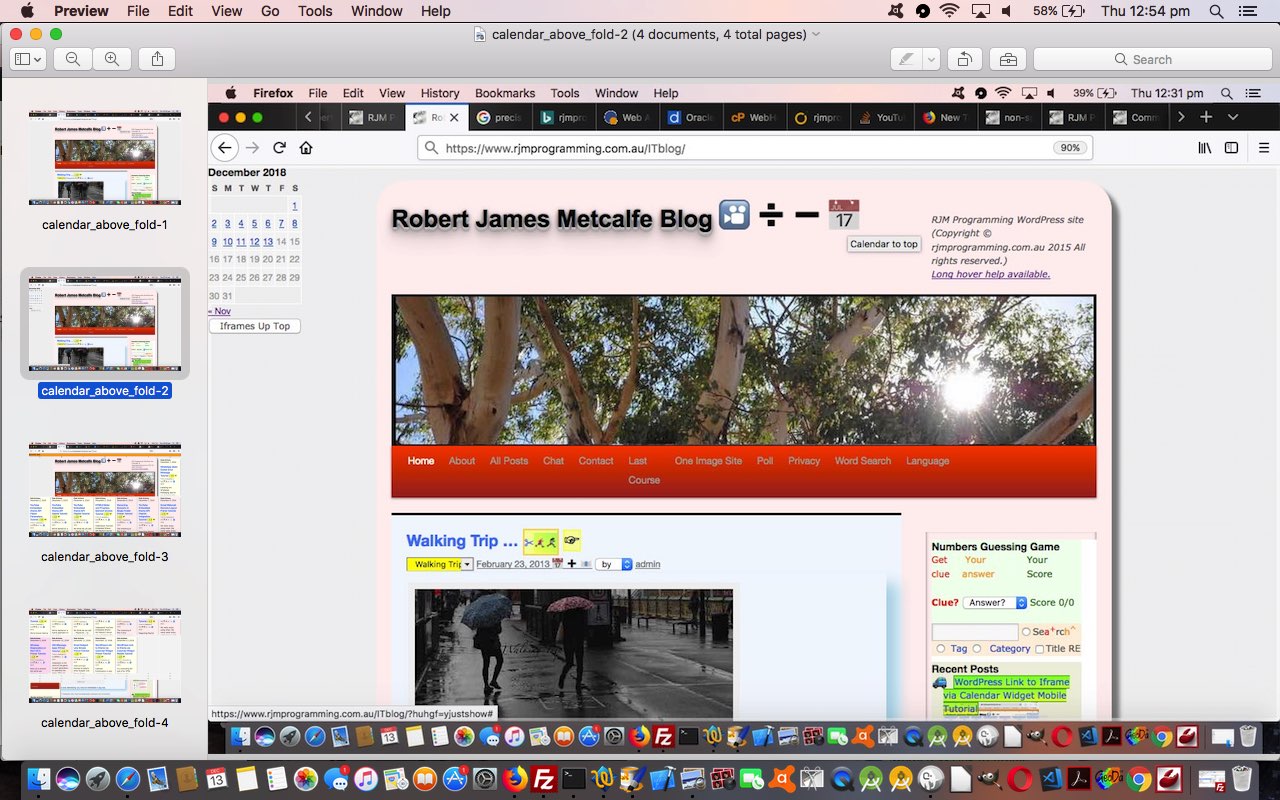Open the Tools menu in Preview

click(x=315, y=11)
